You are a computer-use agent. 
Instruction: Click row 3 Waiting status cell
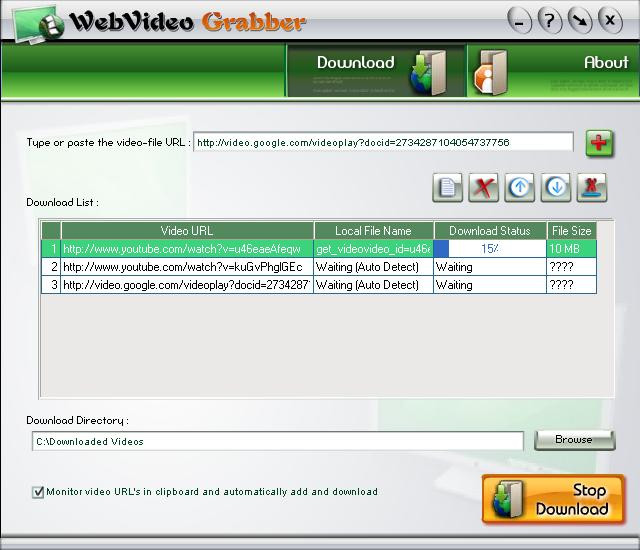(490, 285)
